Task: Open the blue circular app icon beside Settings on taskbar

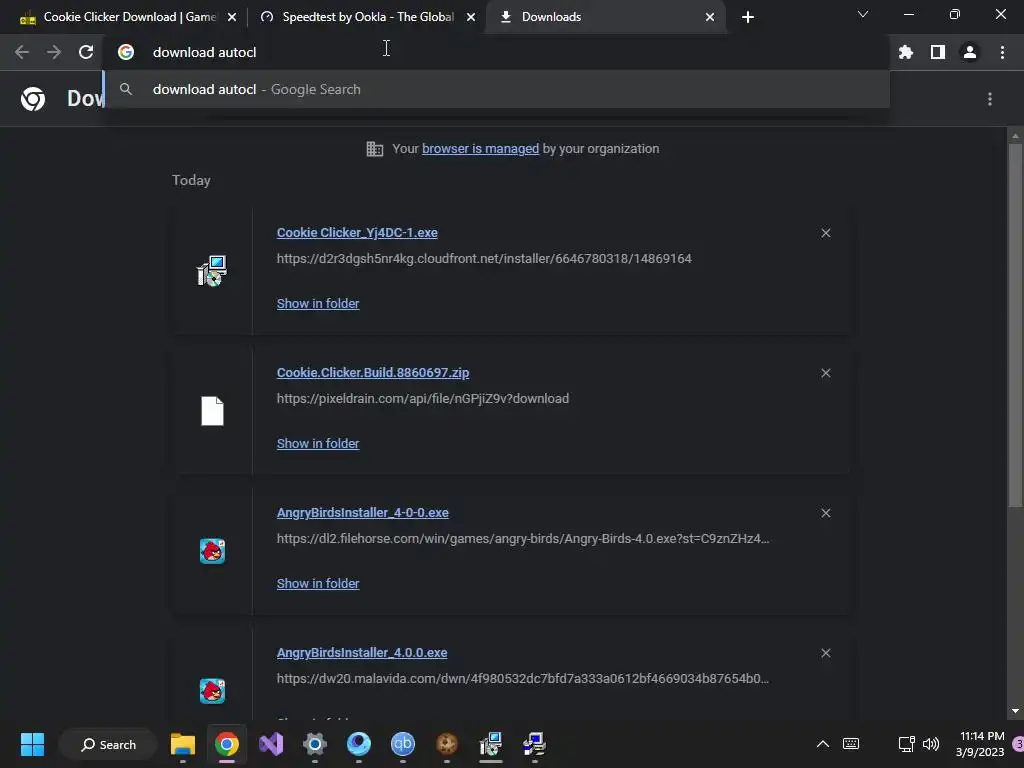Action: pos(359,744)
